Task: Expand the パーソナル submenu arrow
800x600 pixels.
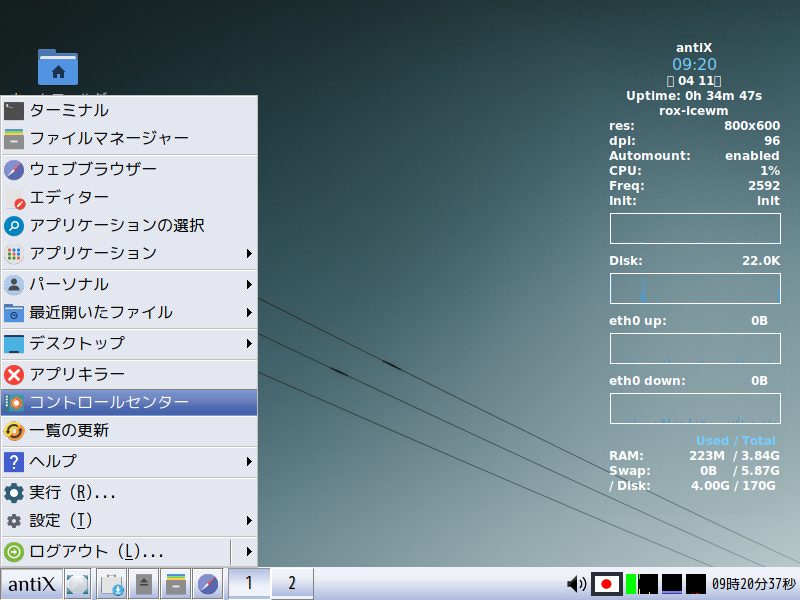Action: (249, 284)
